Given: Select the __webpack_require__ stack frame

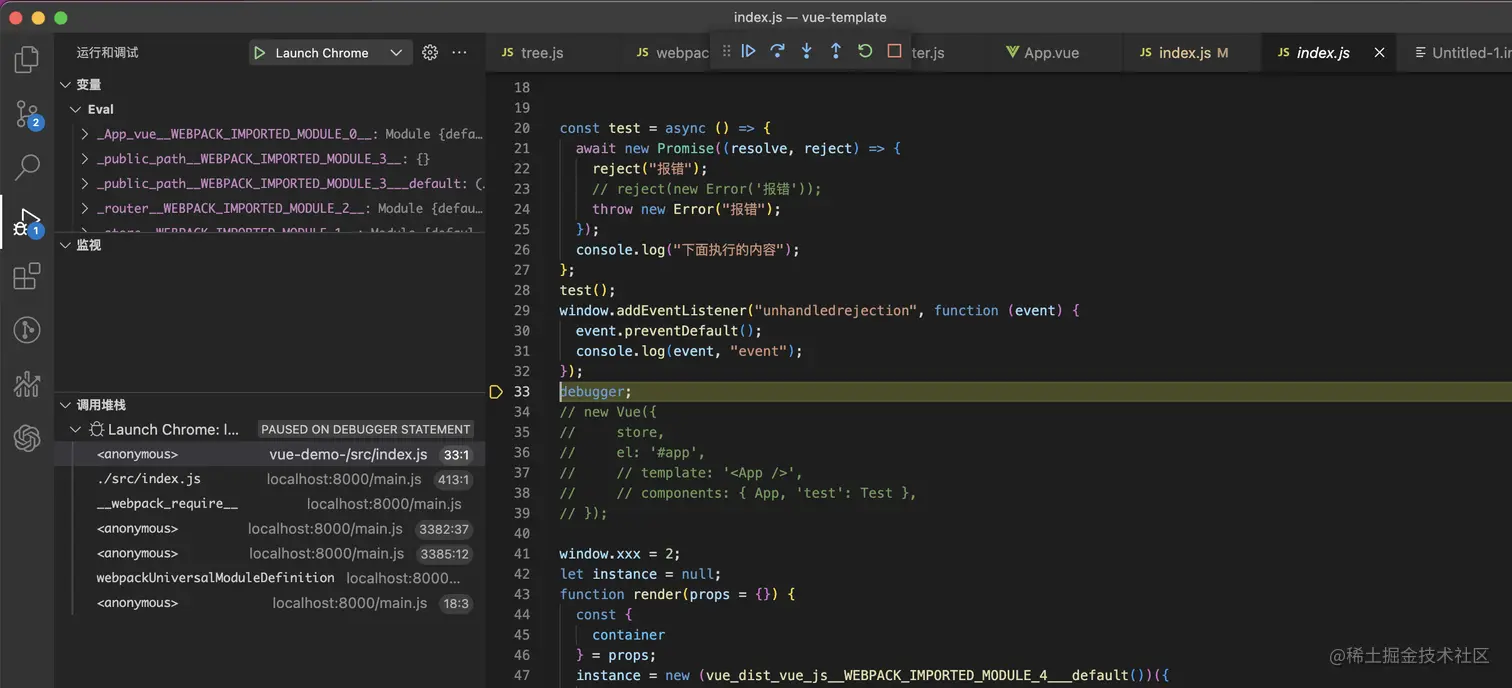Looking at the screenshot, I should [271, 504].
